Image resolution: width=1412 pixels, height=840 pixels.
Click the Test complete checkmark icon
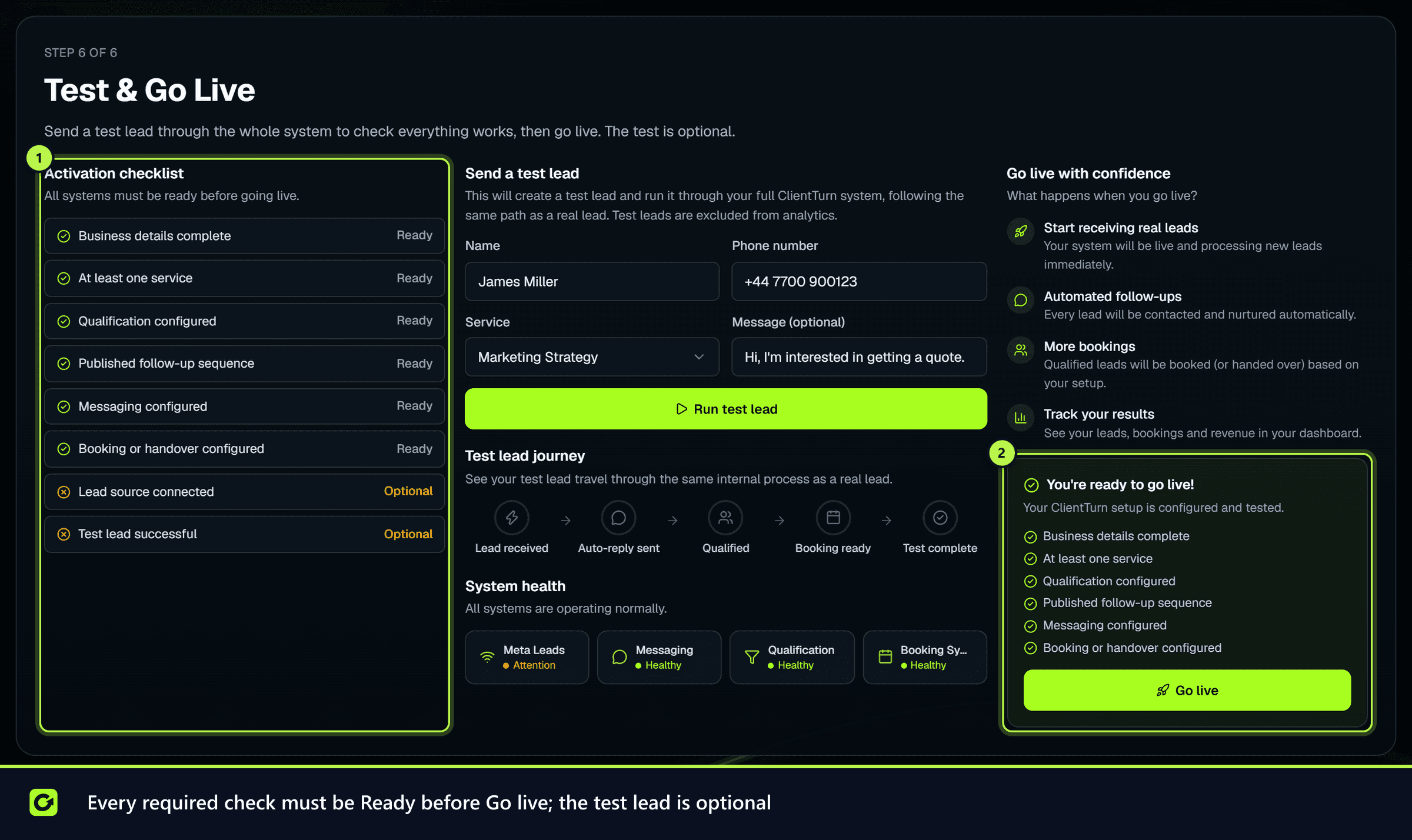coord(940,518)
